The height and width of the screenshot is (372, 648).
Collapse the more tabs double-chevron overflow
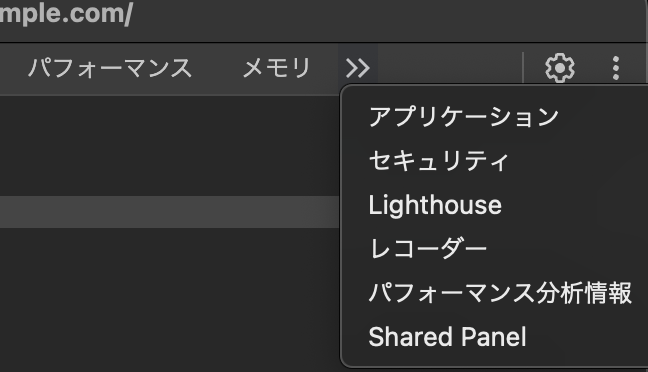(358, 68)
